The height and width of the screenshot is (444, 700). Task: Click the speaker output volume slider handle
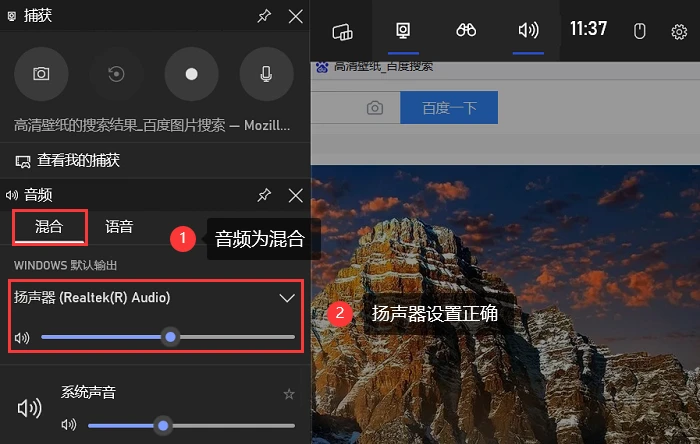(x=171, y=337)
